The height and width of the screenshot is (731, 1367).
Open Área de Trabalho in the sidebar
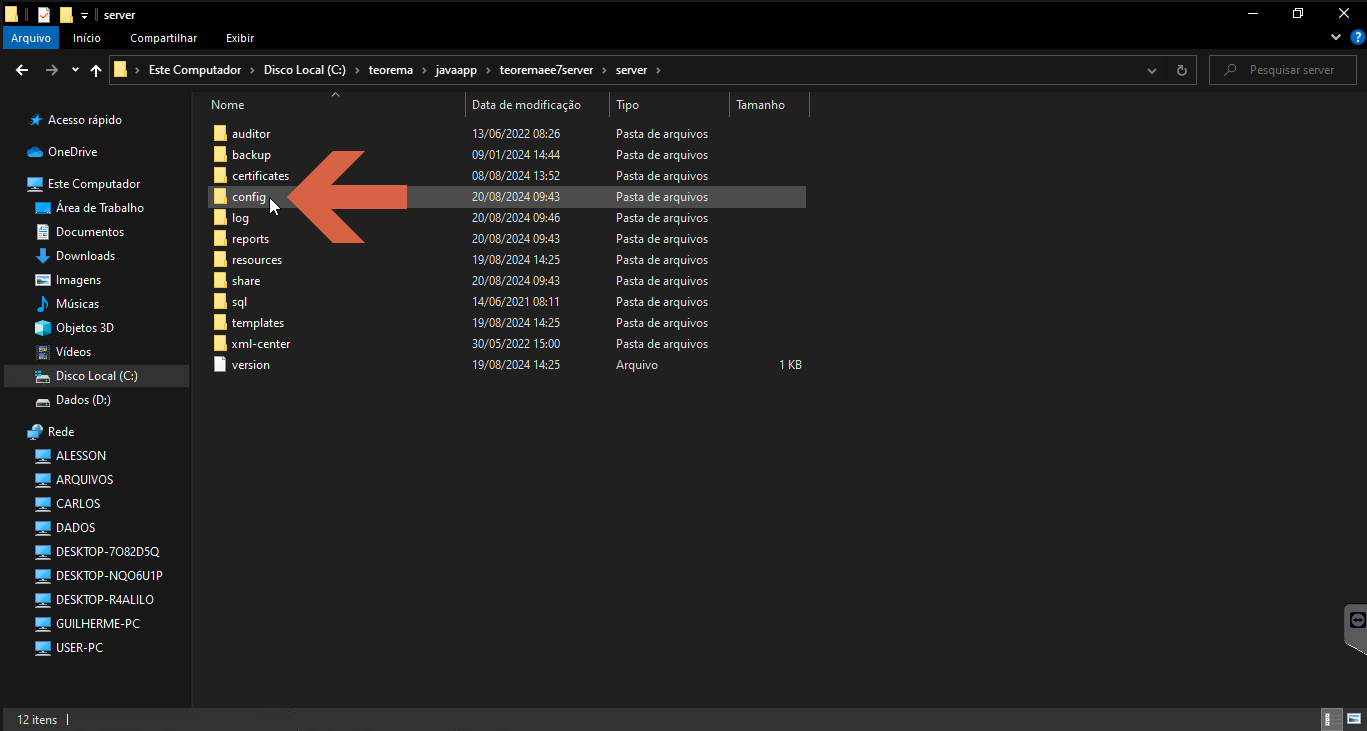99,208
